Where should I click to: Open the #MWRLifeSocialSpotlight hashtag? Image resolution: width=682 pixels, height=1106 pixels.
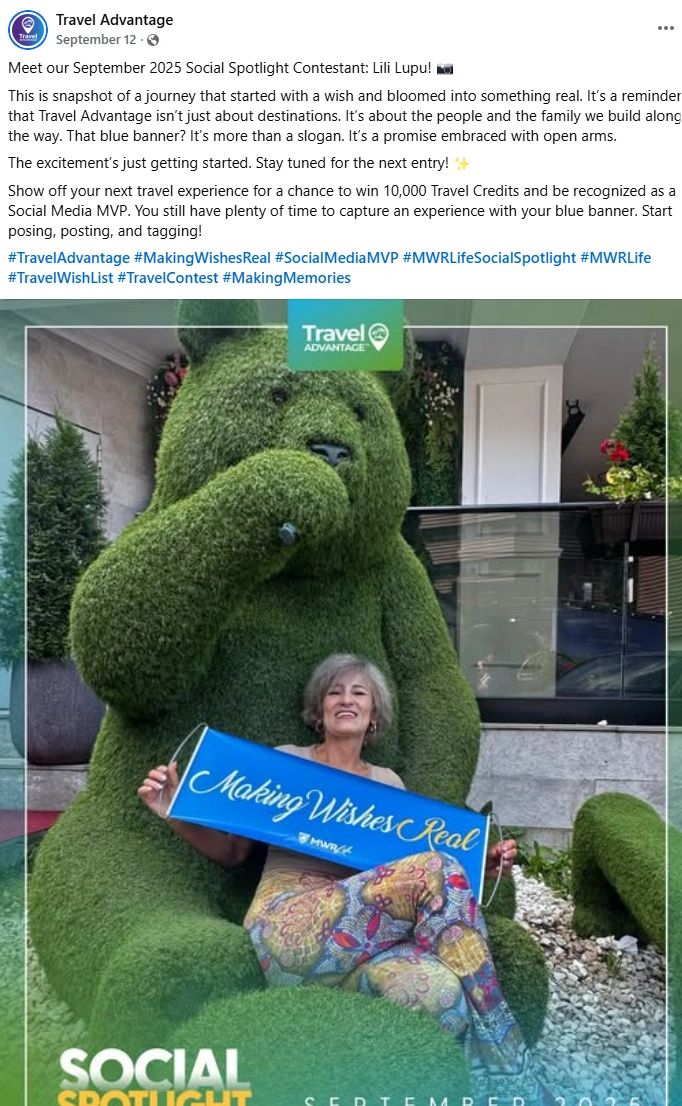pyautogui.click(x=489, y=257)
